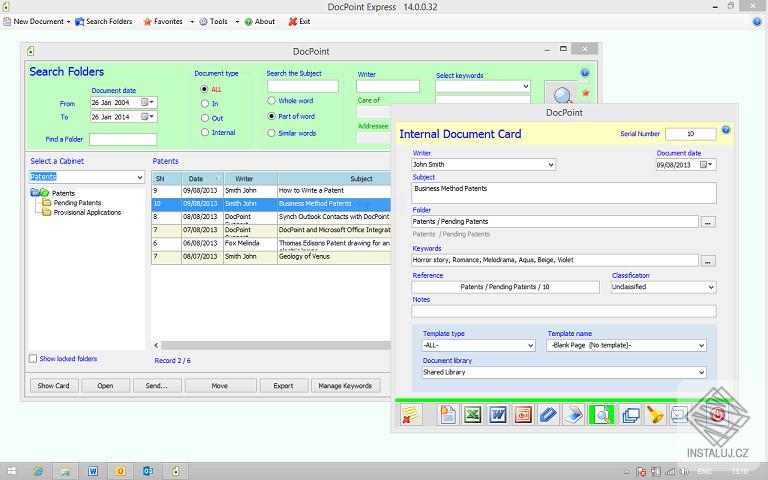The height and width of the screenshot is (480, 768).
Task: Attach a file using the paperclip icon
Action: (x=549, y=415)
